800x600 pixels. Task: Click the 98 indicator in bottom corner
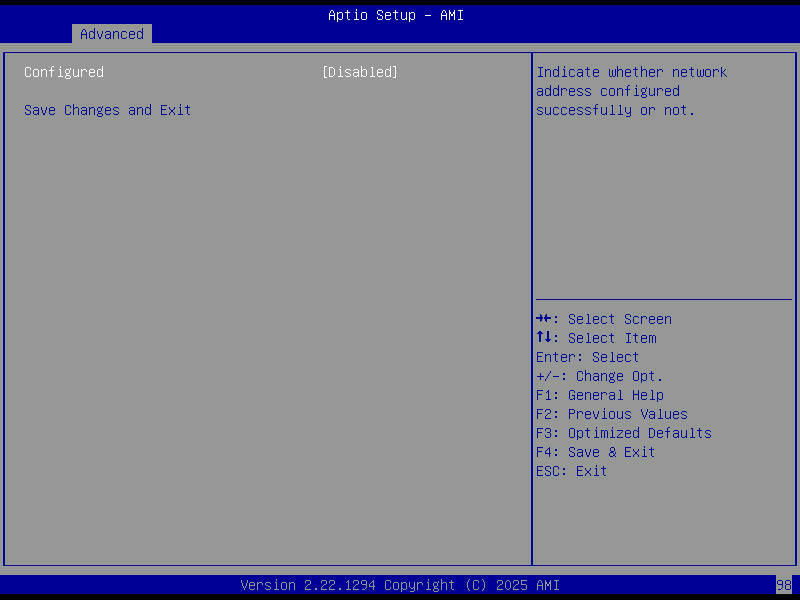[784, 584]
